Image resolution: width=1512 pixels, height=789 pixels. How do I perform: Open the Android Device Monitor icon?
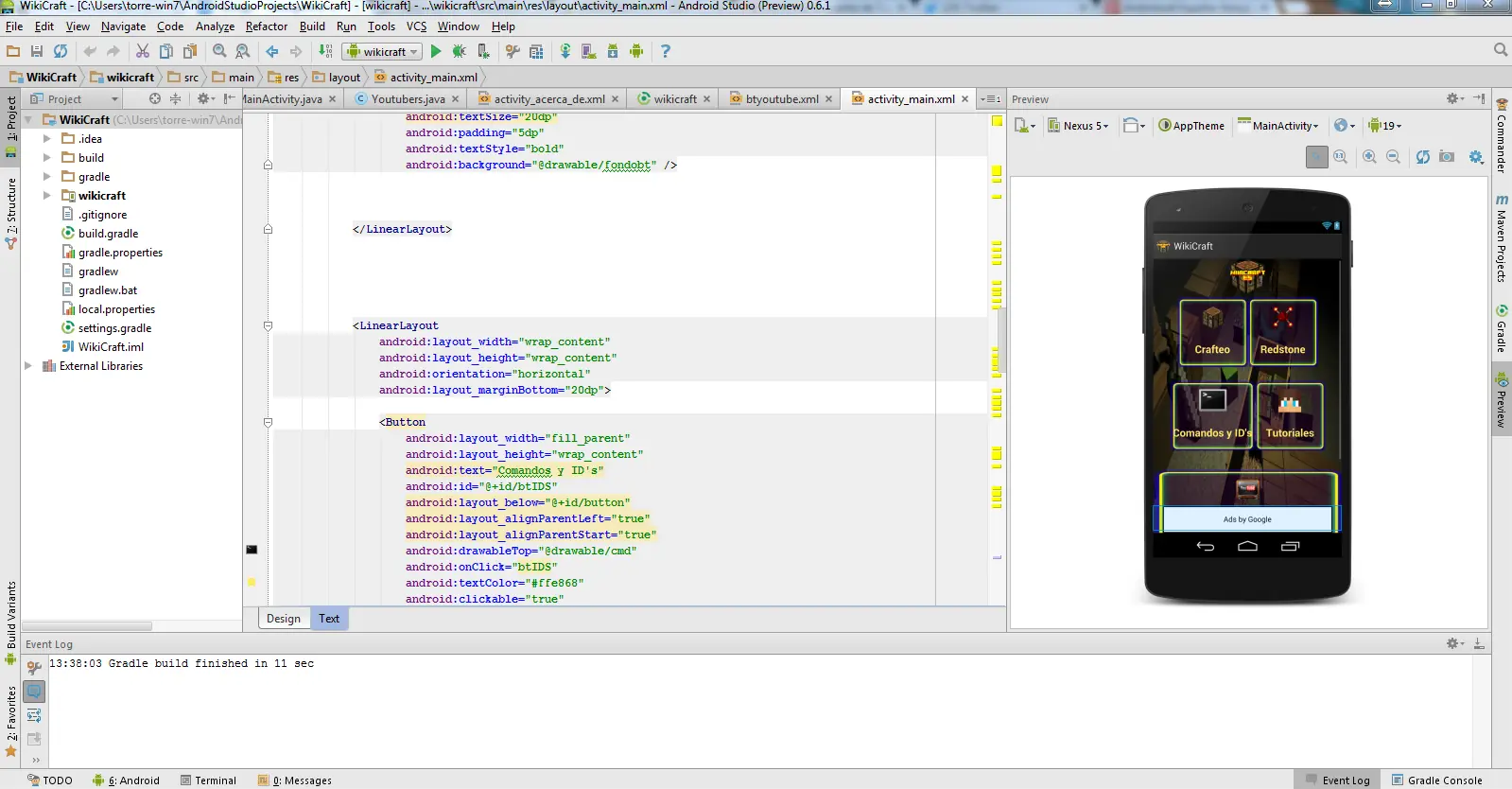tap(636, 51)
